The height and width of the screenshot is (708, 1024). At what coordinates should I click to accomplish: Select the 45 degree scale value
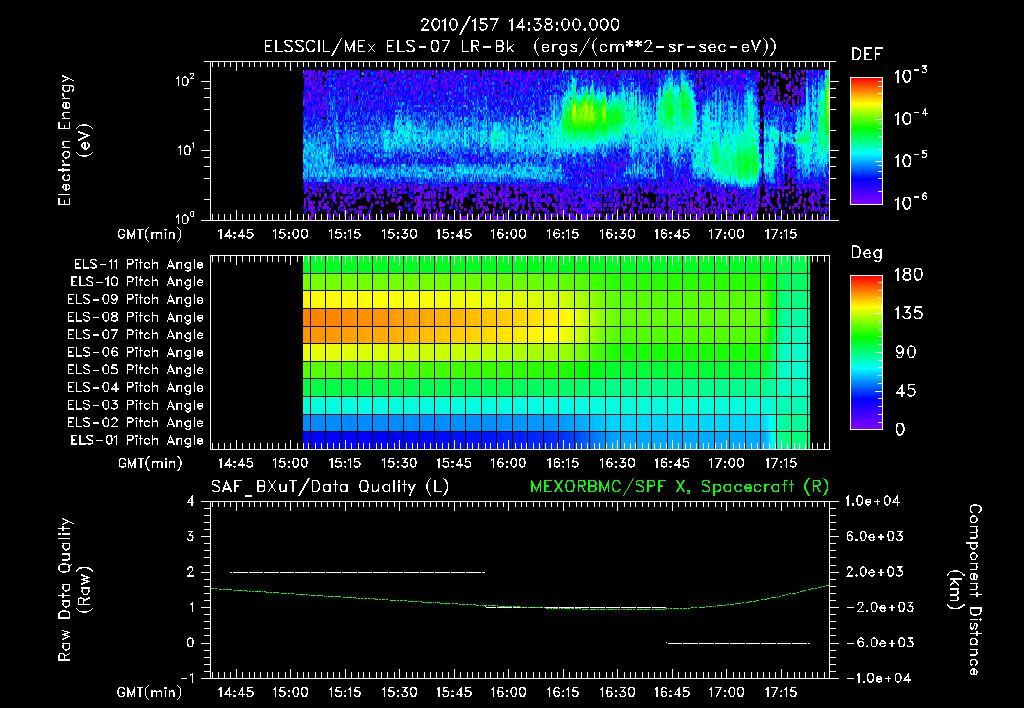pos(906,391)
